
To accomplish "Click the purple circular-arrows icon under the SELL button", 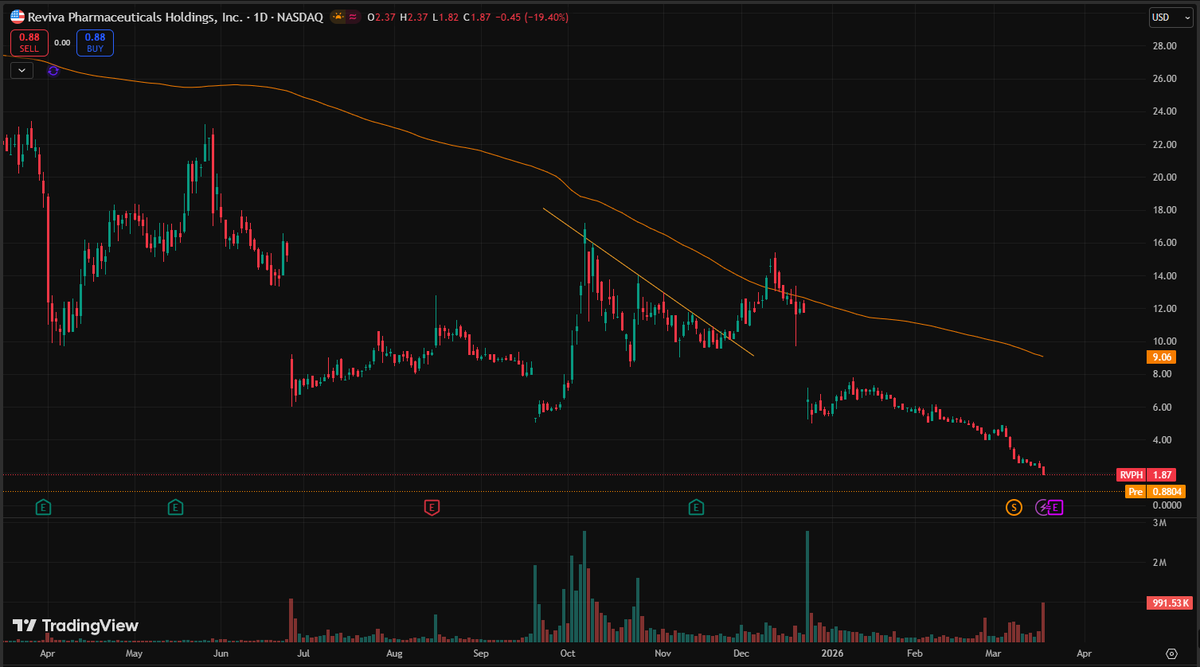I will point(53,70).
